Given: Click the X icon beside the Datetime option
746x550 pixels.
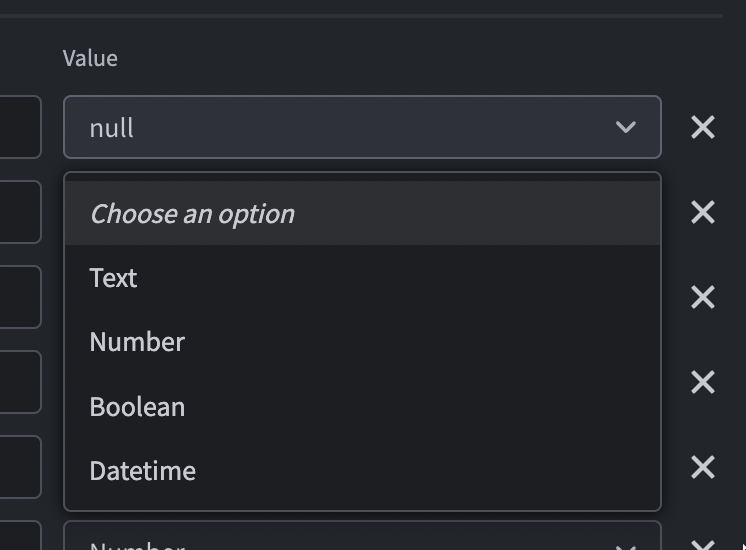Looking at the screenshot, I should 703,467.
